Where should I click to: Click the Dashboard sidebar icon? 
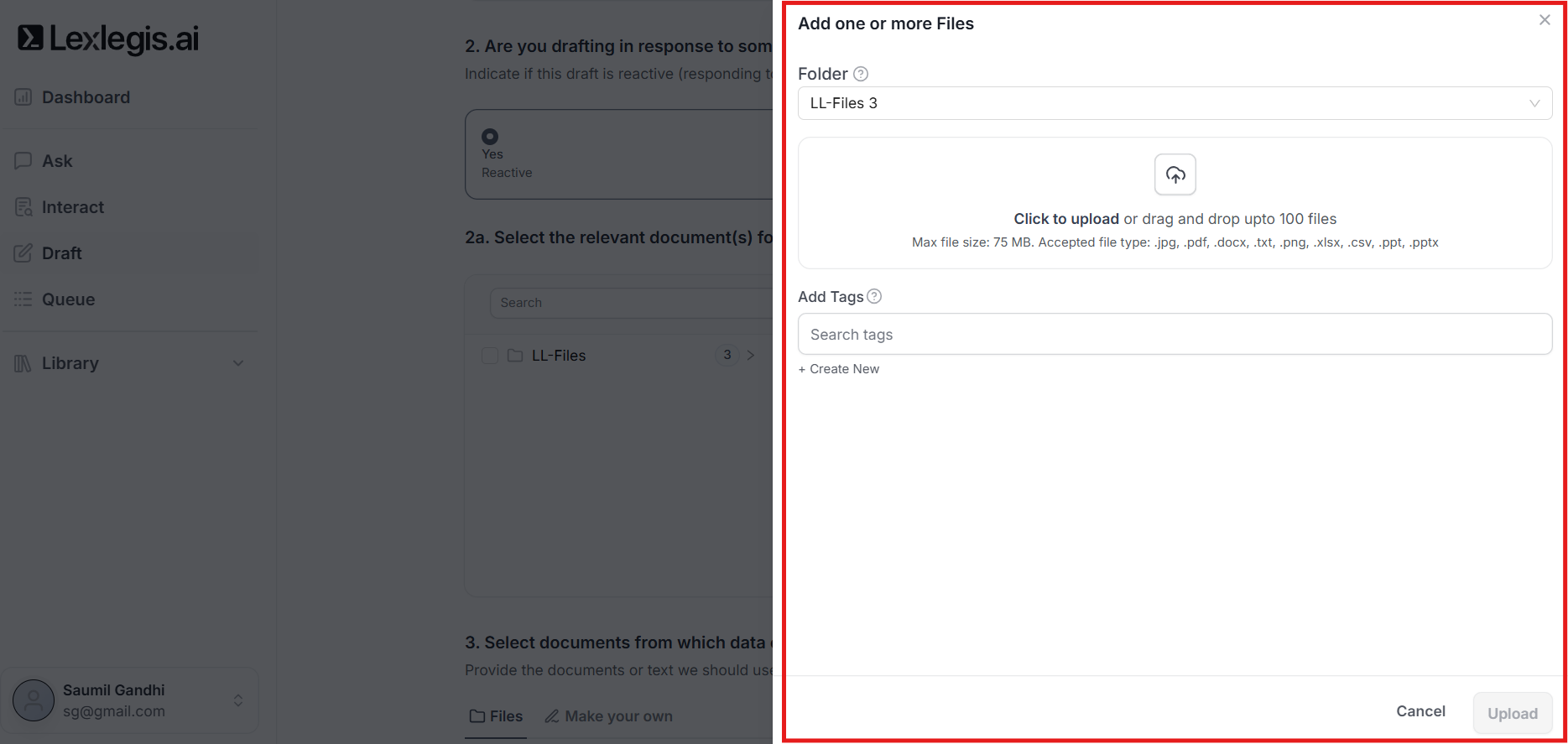(x=23, y=97)
